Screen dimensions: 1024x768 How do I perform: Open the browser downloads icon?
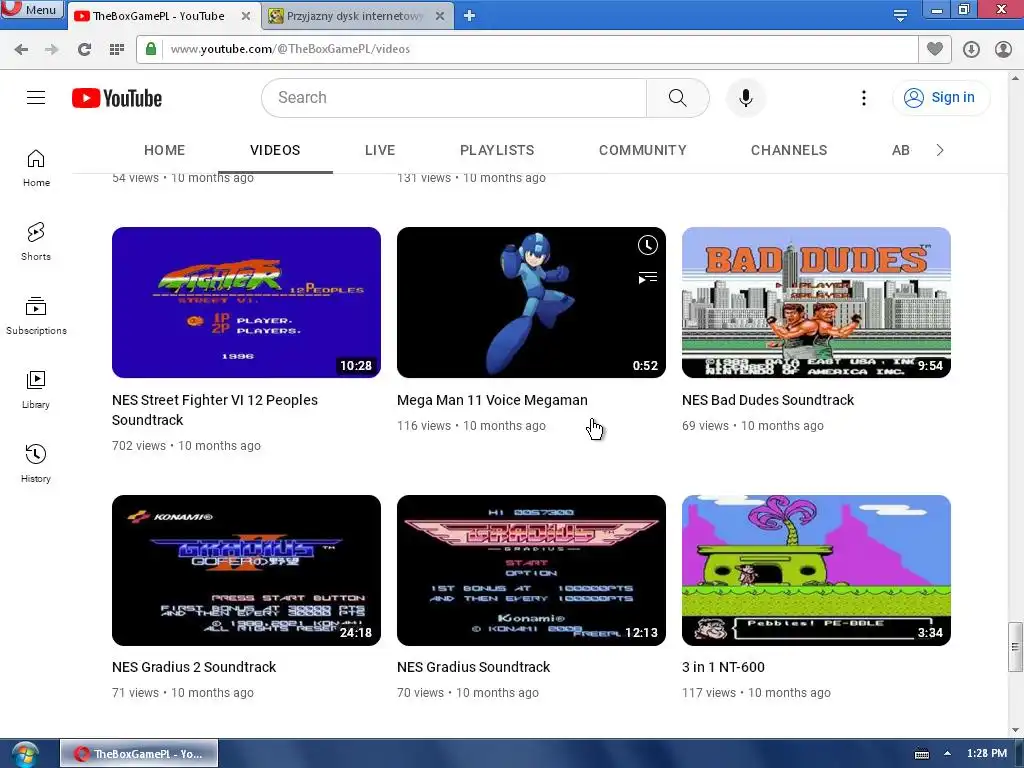pos(971,49)
